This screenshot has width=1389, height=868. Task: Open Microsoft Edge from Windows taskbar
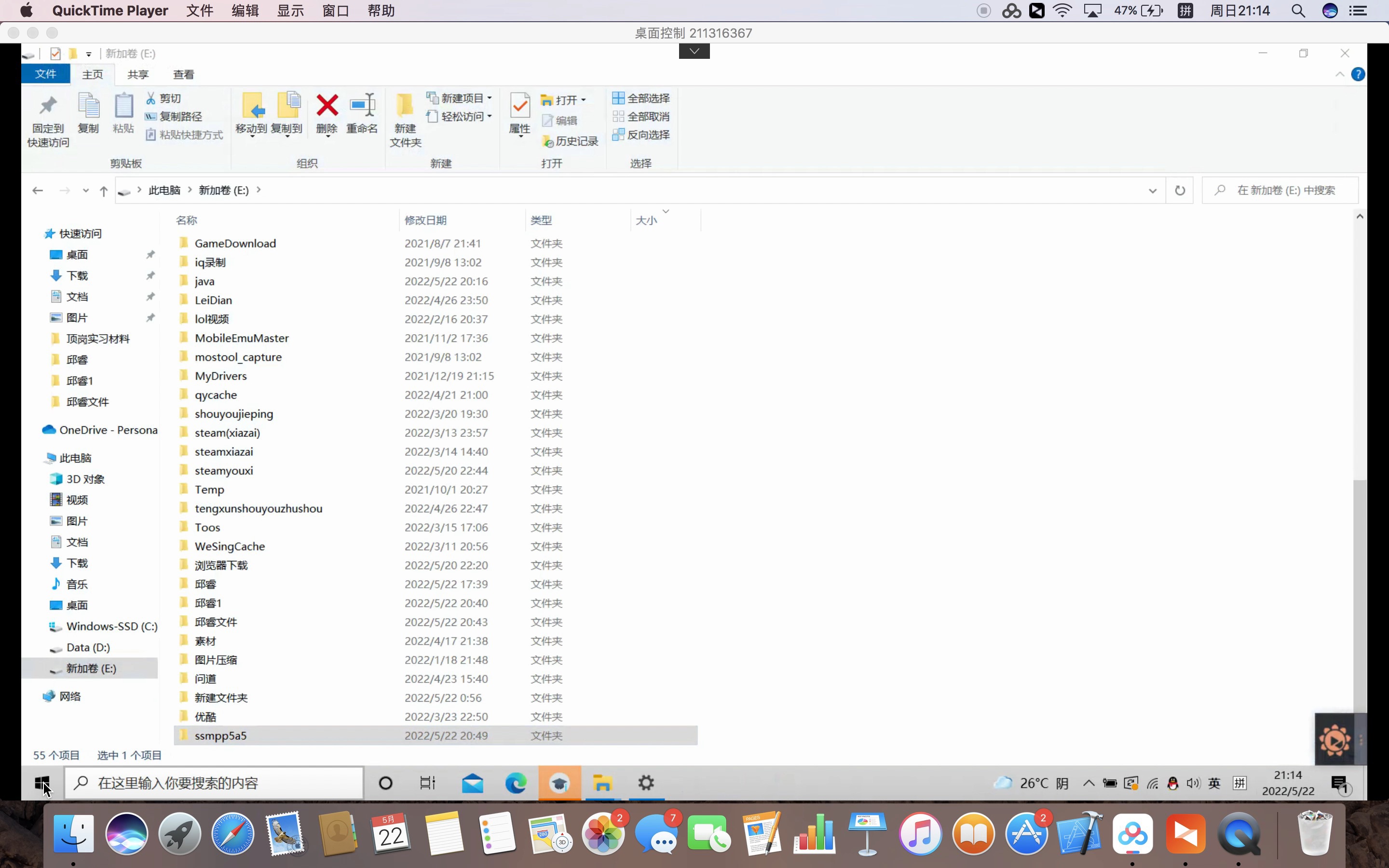(516, 783)
